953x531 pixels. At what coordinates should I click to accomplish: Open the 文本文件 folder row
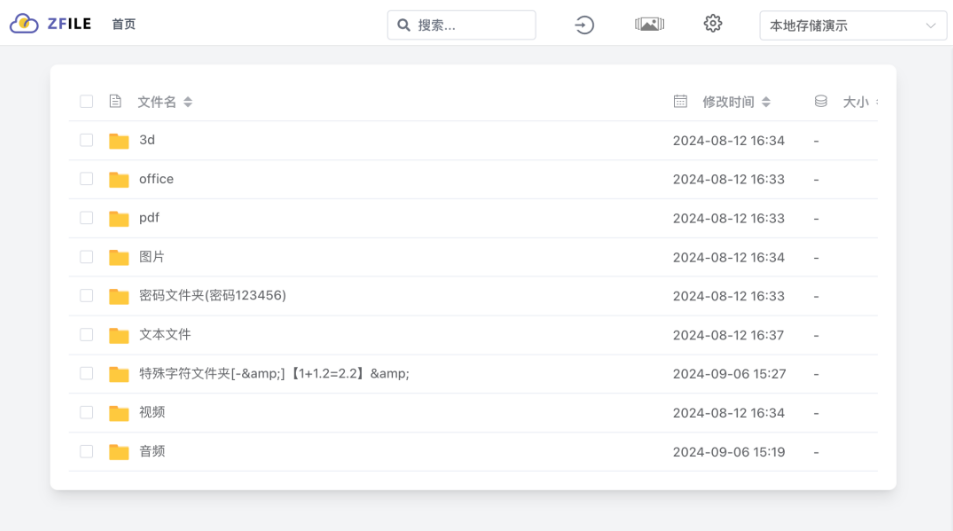click(473, 335)
